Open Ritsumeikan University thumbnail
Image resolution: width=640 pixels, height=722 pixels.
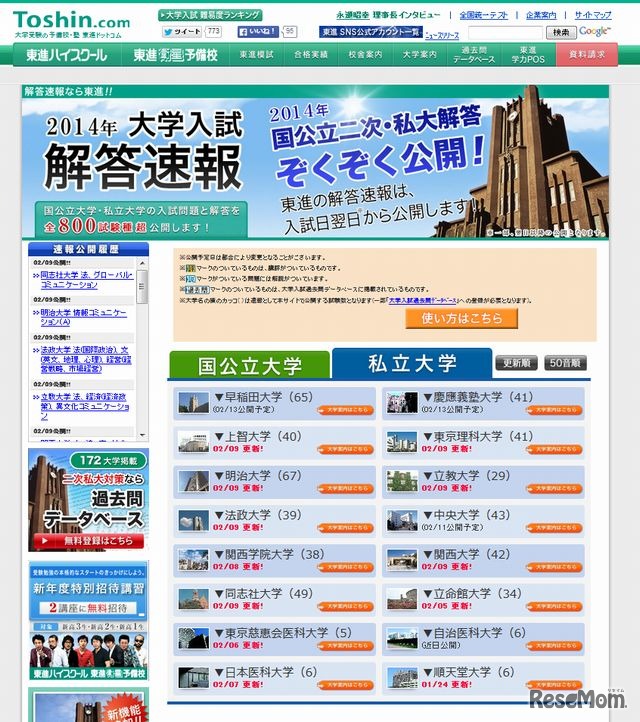(x=402, y=600)
